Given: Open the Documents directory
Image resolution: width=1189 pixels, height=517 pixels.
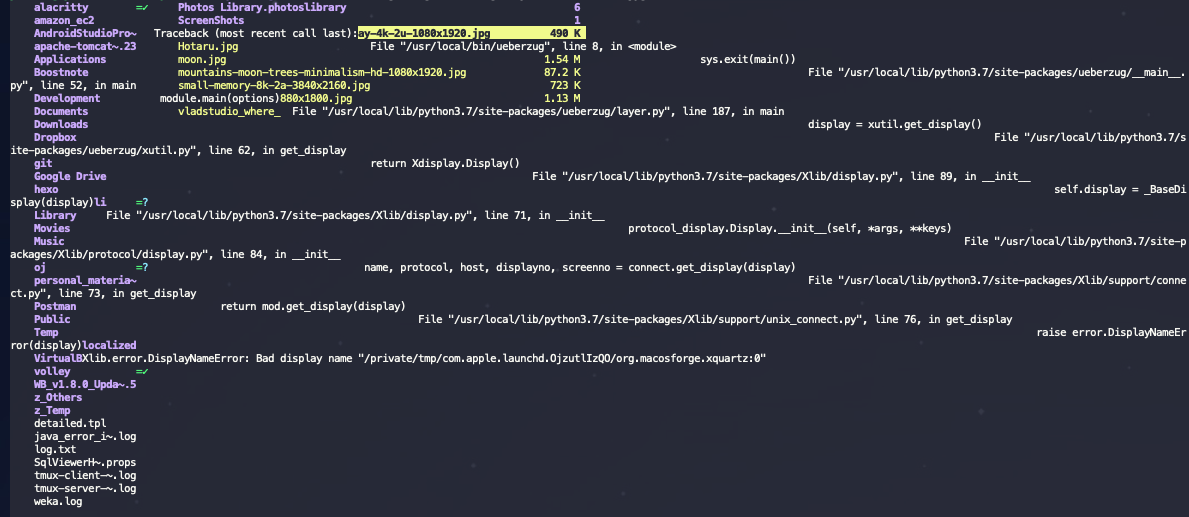Looking at the screenshot, I should [61, 111].
